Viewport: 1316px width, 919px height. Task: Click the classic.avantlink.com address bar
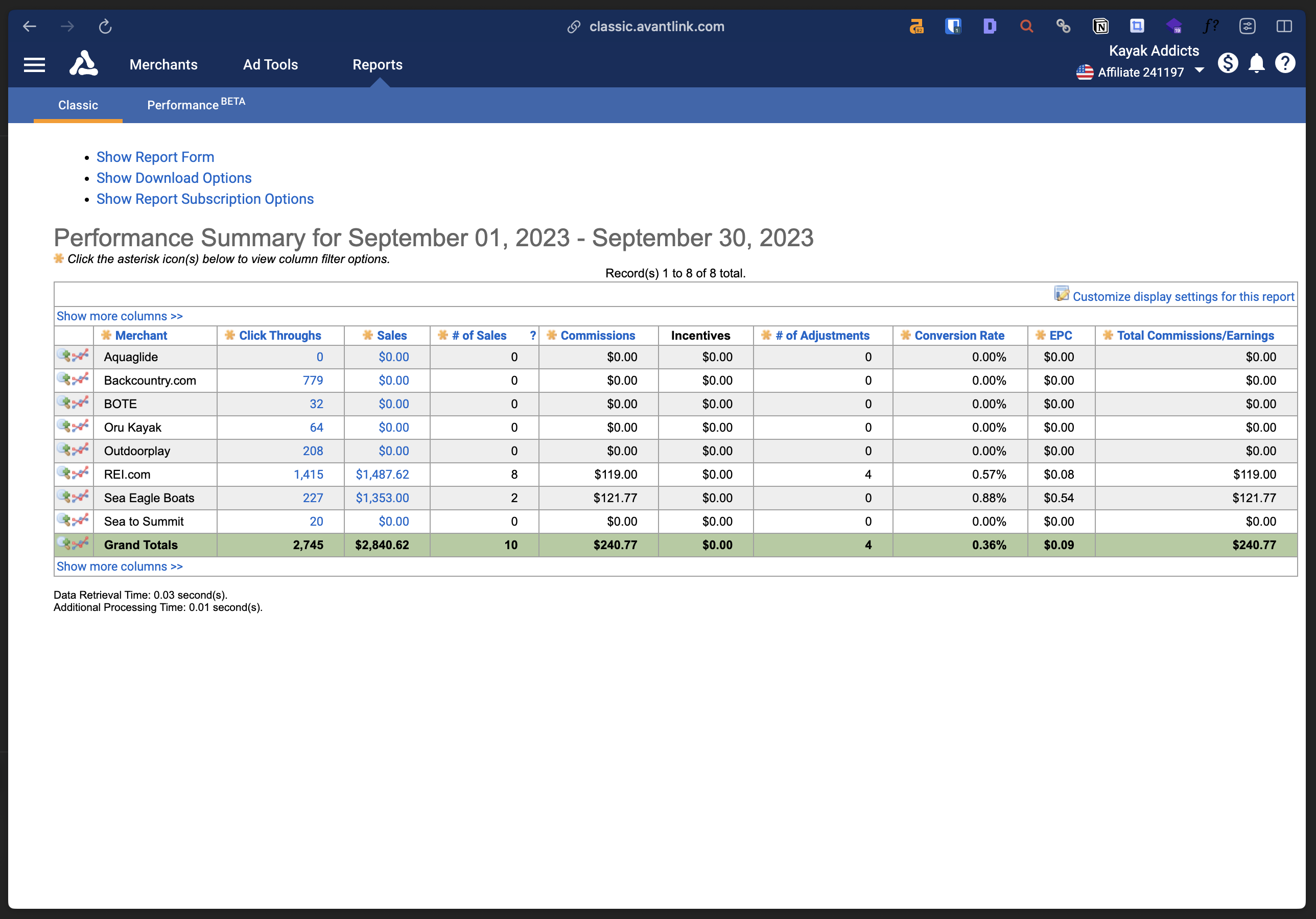click(657, 27)
